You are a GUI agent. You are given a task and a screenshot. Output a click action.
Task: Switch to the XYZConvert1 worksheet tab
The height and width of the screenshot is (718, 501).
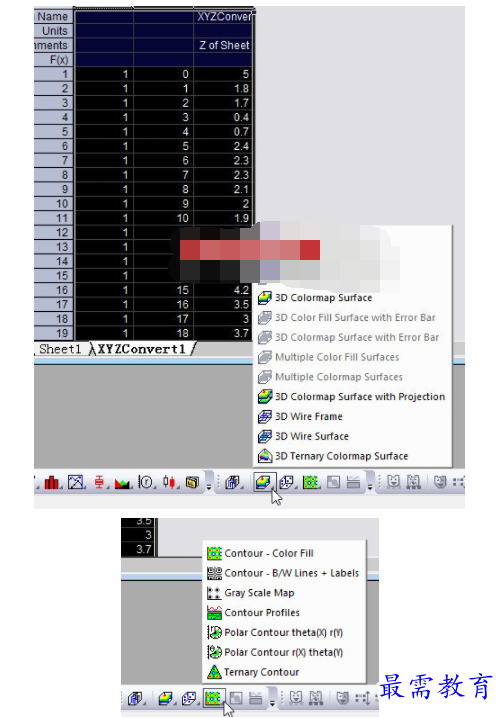(x=142, y=349)
